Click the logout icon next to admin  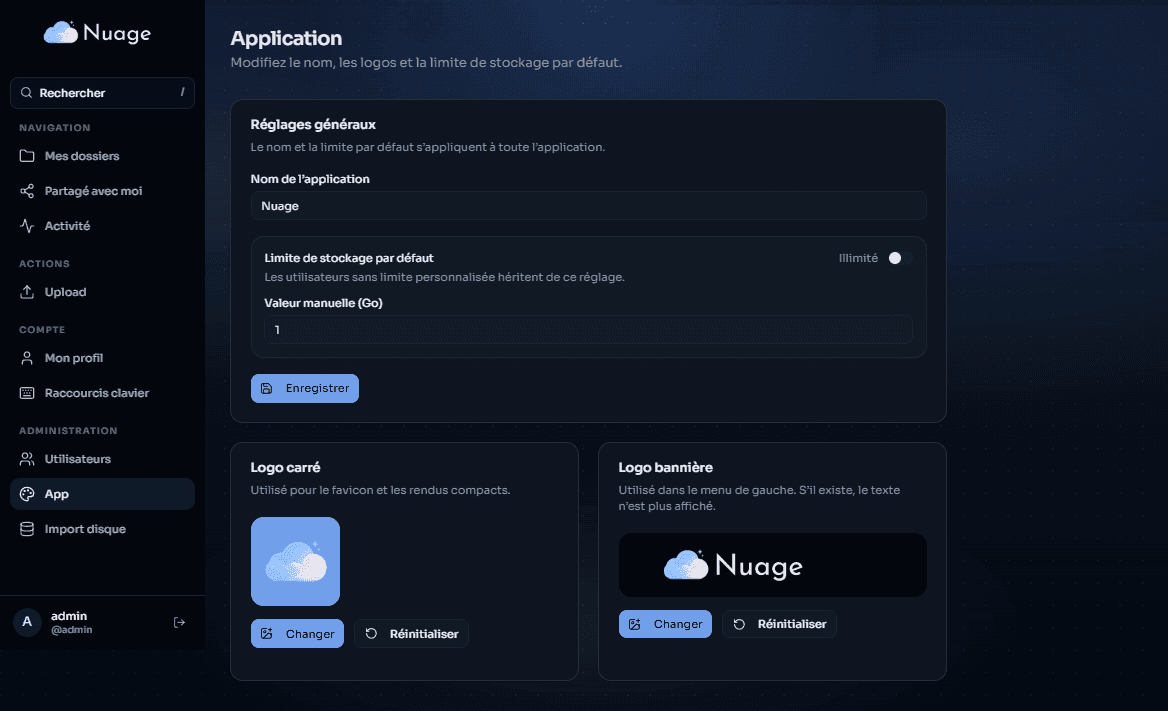(179, 622)
